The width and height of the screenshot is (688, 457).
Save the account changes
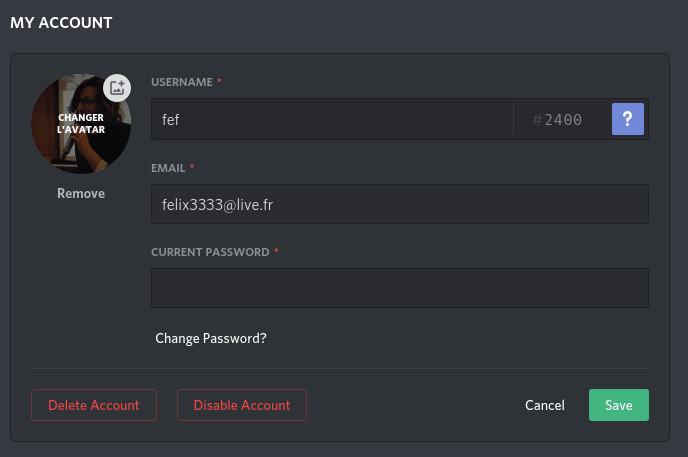click(x=619, y=405)
